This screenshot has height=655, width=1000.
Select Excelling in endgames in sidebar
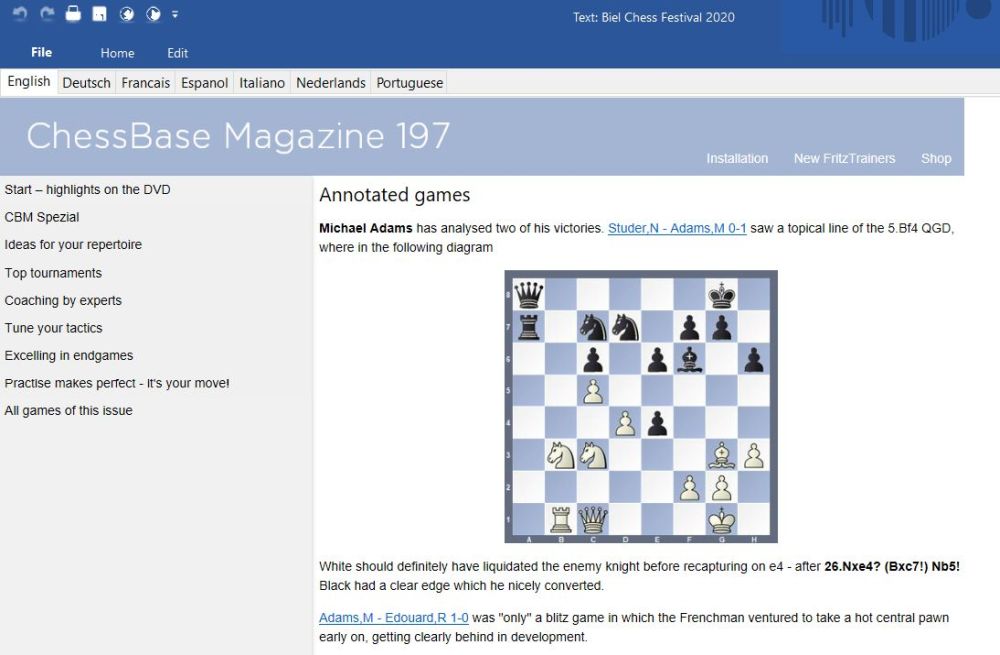tap(68, 355)
